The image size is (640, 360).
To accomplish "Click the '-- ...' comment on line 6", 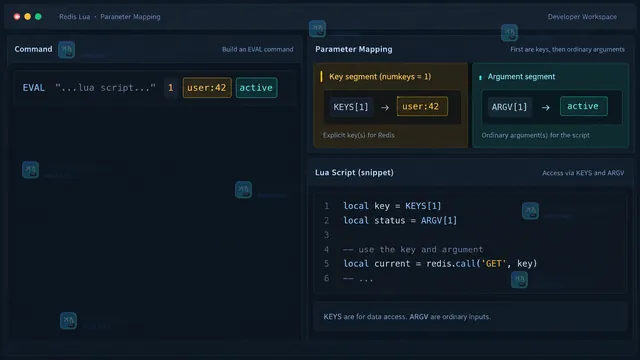I will pos(358,279).
